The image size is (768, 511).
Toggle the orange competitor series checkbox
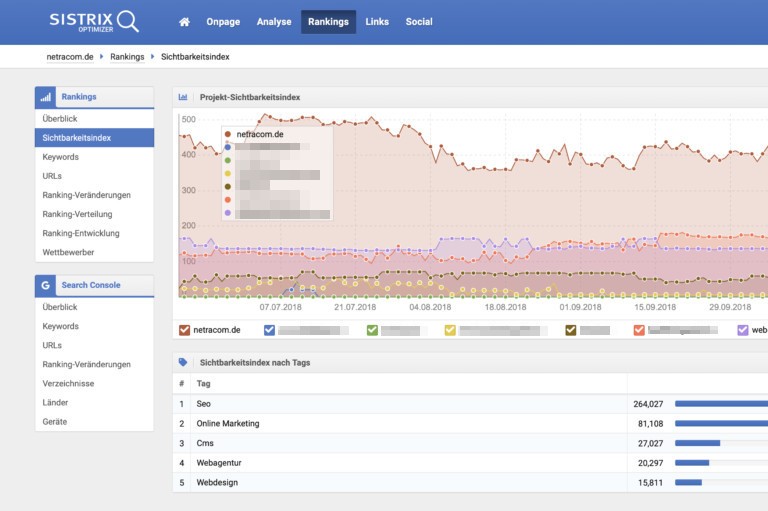point(639,330)
